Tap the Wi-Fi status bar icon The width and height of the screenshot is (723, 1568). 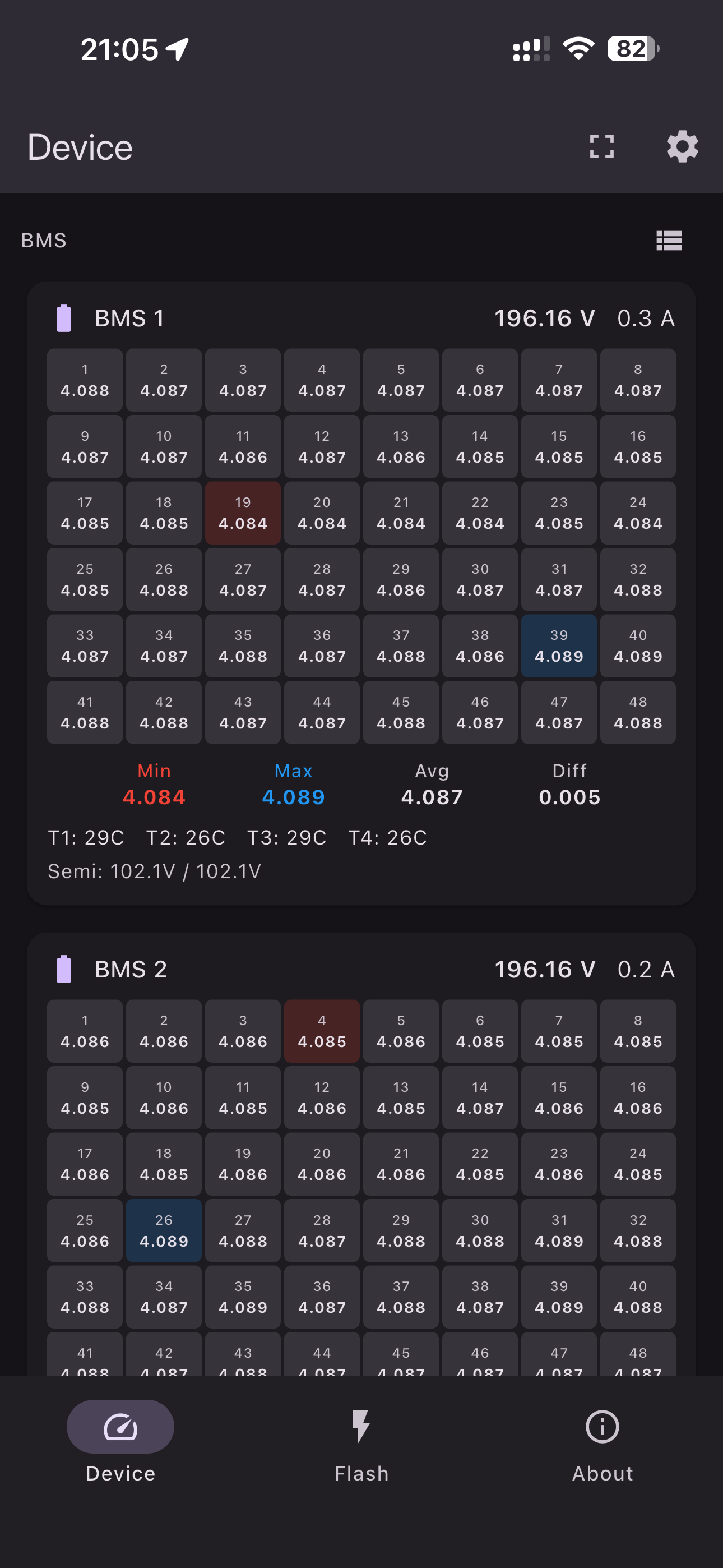[x=578, y=49]
